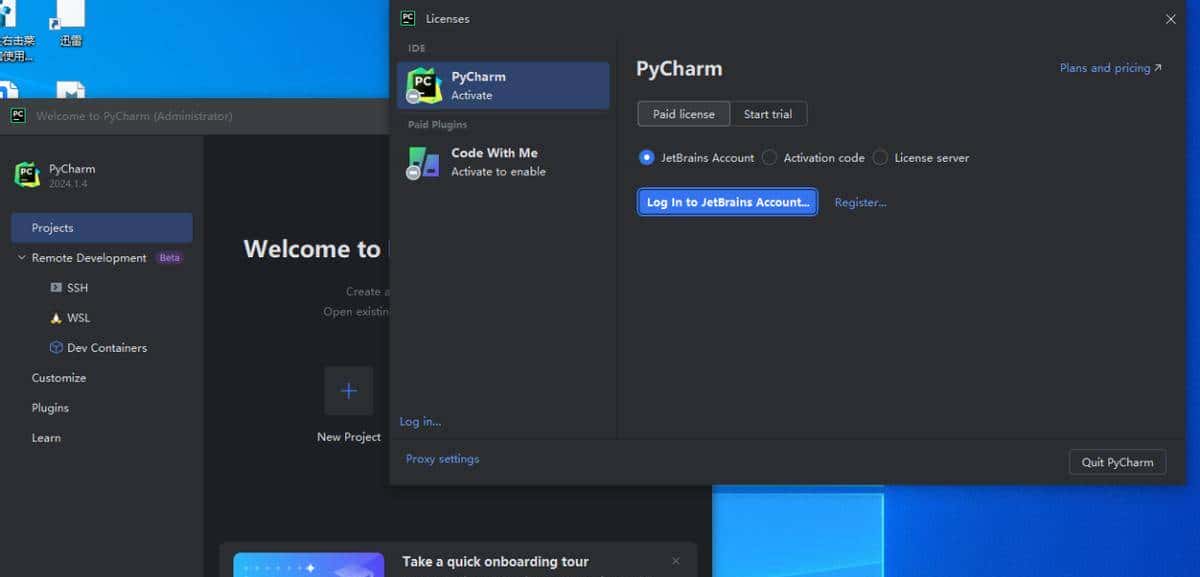This screenshot has height=577, width=1200.
Task: Click Log In to JetBrains Account
Action: 726,202
